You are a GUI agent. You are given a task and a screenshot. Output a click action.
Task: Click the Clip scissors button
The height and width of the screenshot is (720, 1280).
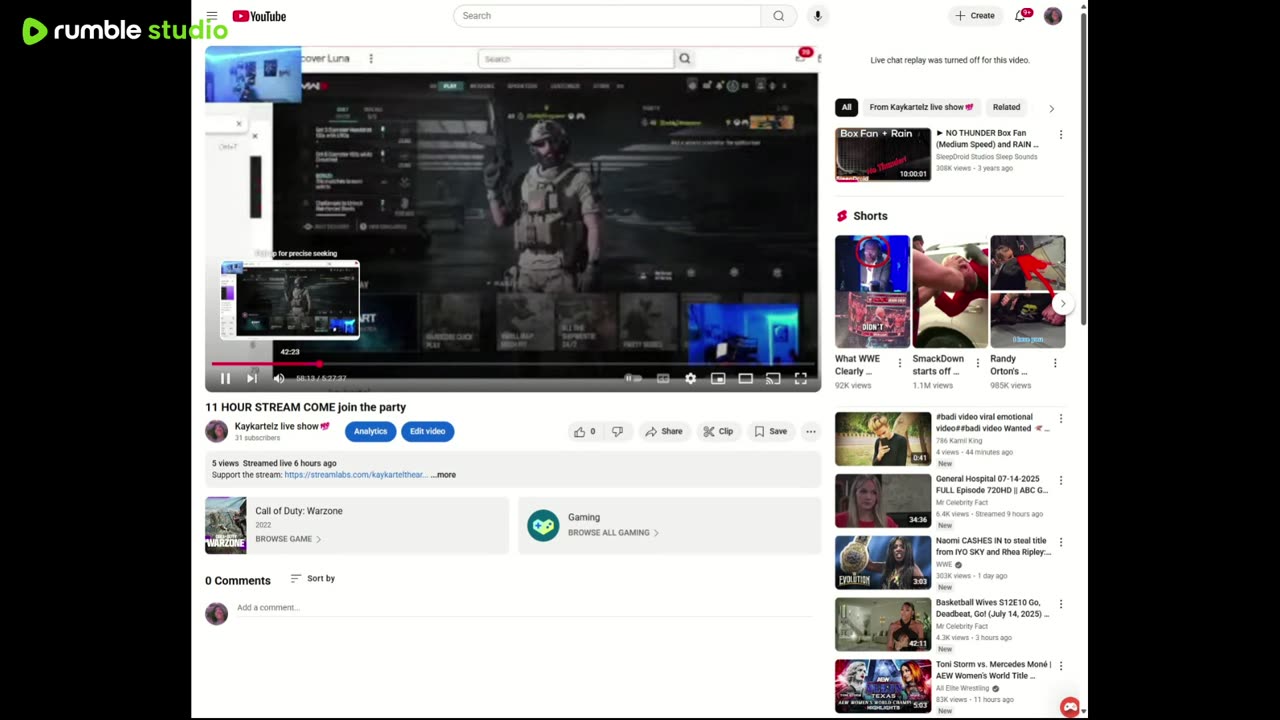pyautogui.click(x=718, y=431)
